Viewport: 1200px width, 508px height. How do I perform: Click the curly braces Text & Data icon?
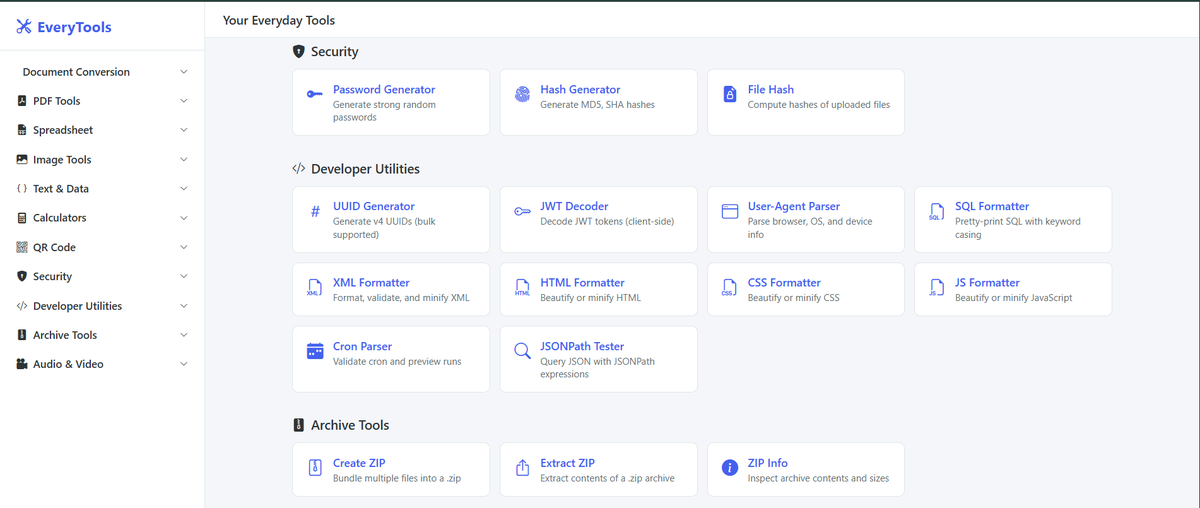[22, 188]
